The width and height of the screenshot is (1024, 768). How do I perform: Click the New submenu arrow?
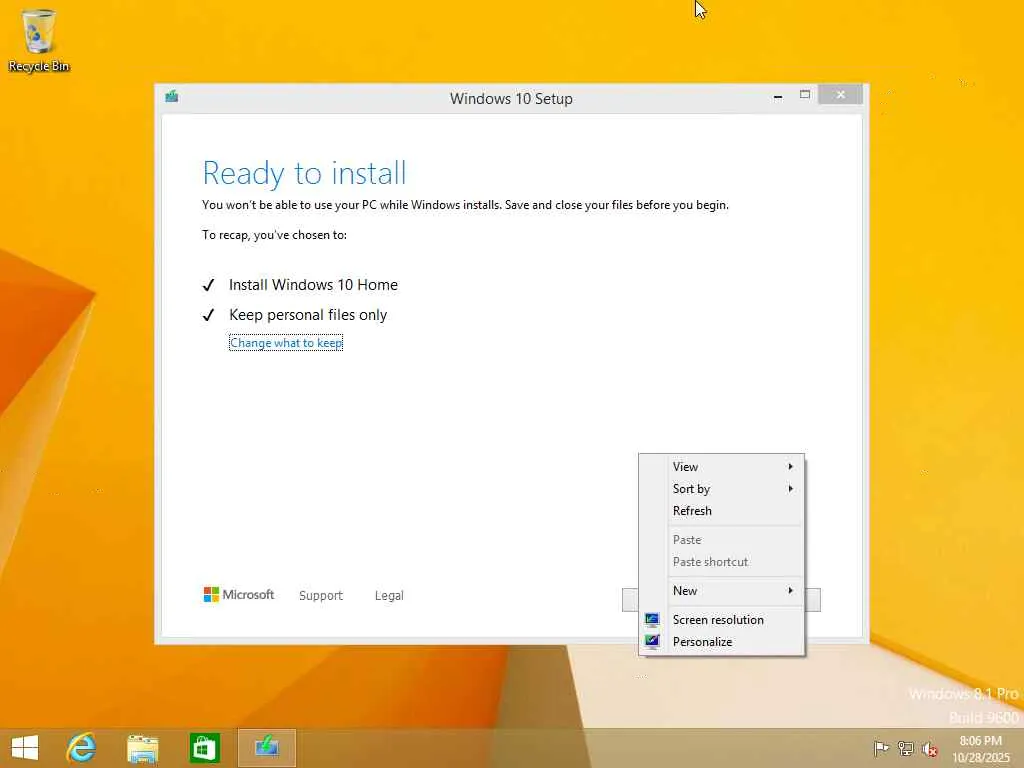790,590
